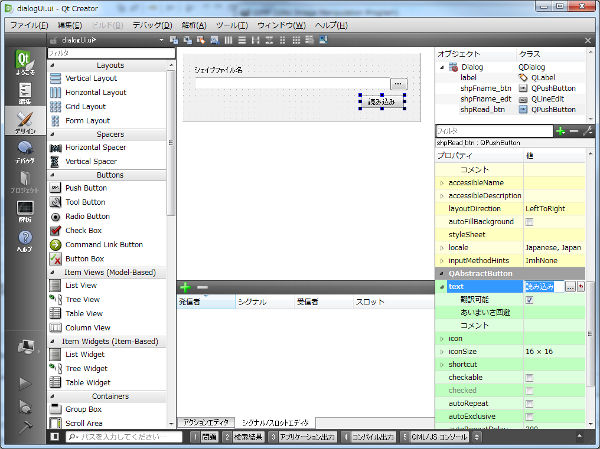Toggle the checked property checkbox
Image resolution: width=600 pixels, height=449 pixels.
529,391
